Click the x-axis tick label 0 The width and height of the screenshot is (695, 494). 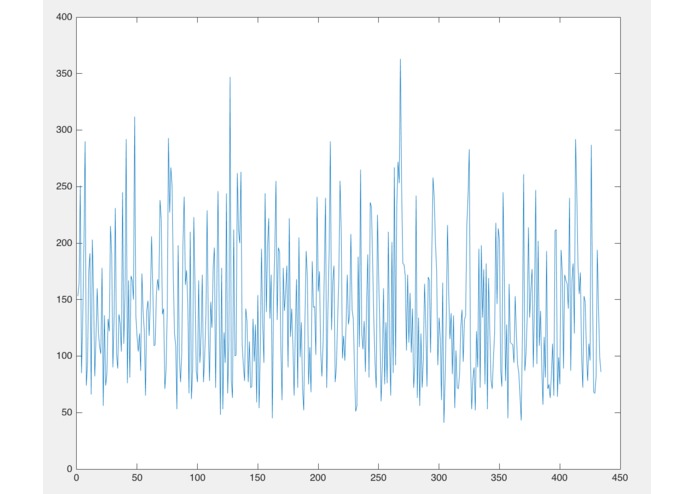coord(77,478)
